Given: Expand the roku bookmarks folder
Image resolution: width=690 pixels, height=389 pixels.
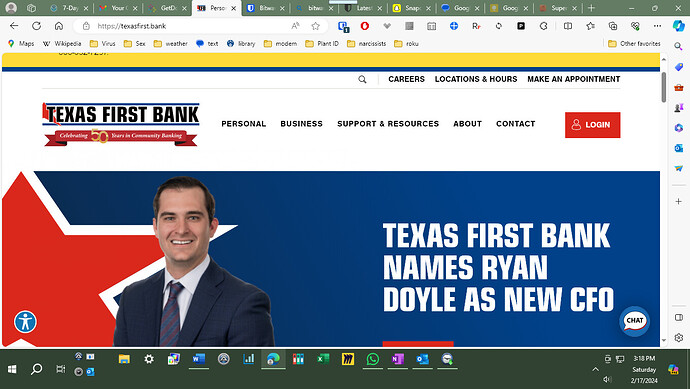Looking at the screenshot, I should (407, 44).
